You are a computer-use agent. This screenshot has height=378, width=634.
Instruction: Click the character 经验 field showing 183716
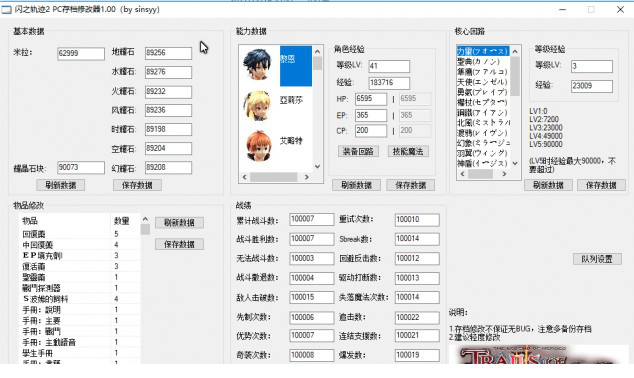point(389,83)
